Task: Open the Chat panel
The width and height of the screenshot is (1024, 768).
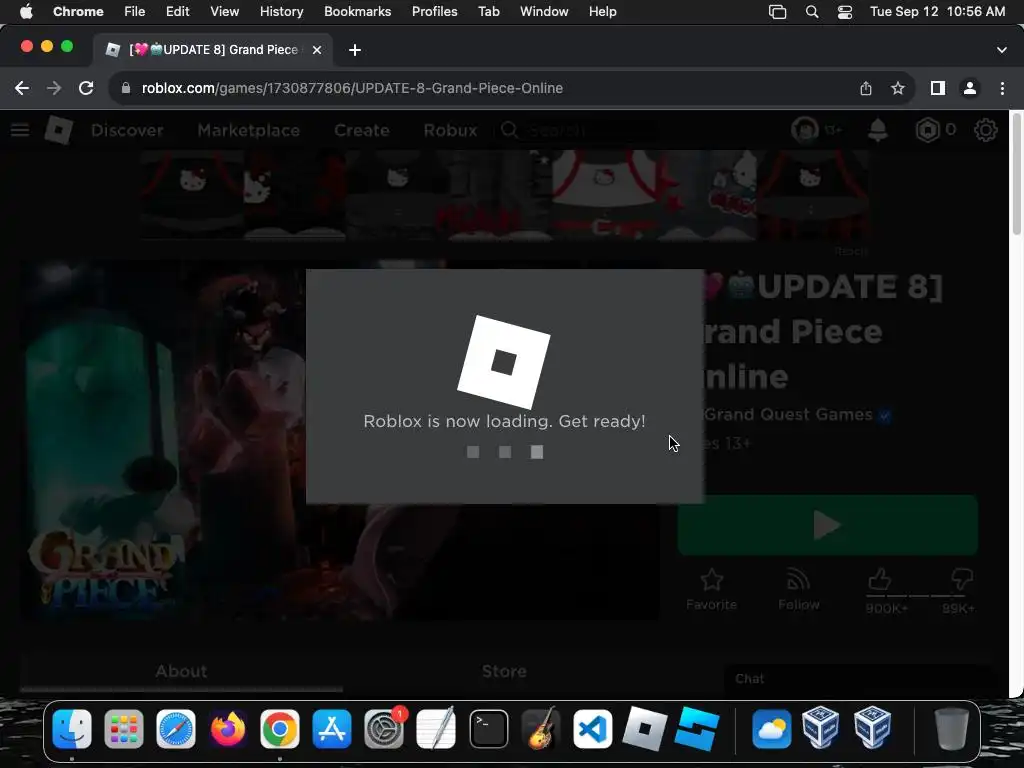Action: 861,679
